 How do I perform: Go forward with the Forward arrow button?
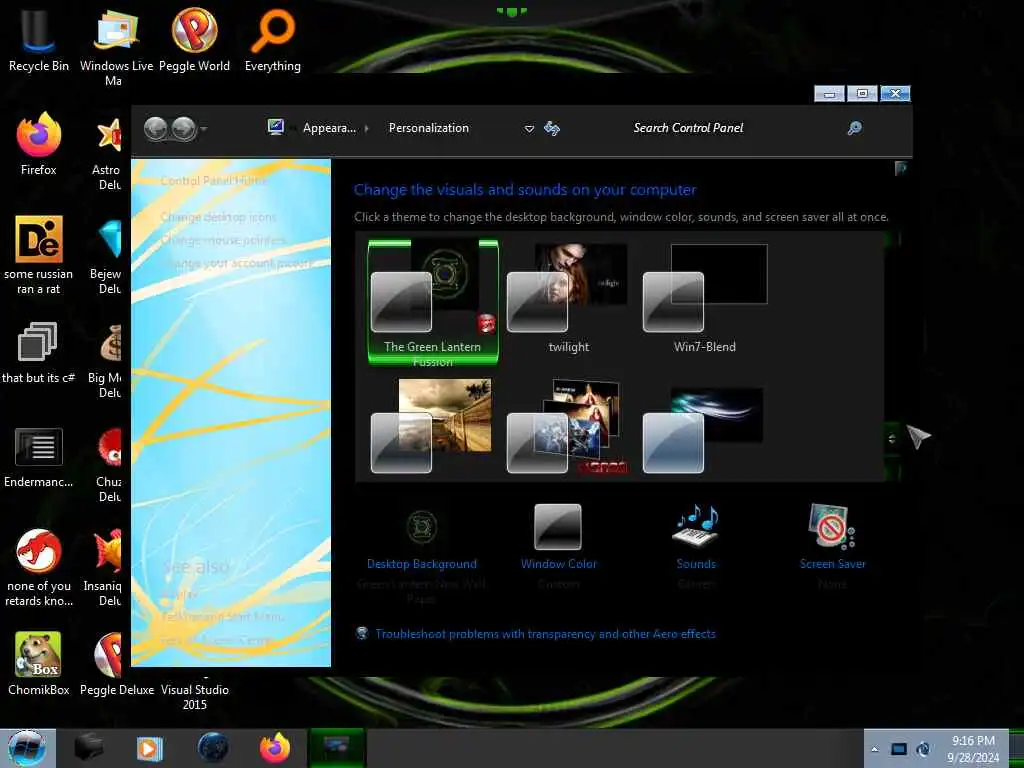click(184, 129)
